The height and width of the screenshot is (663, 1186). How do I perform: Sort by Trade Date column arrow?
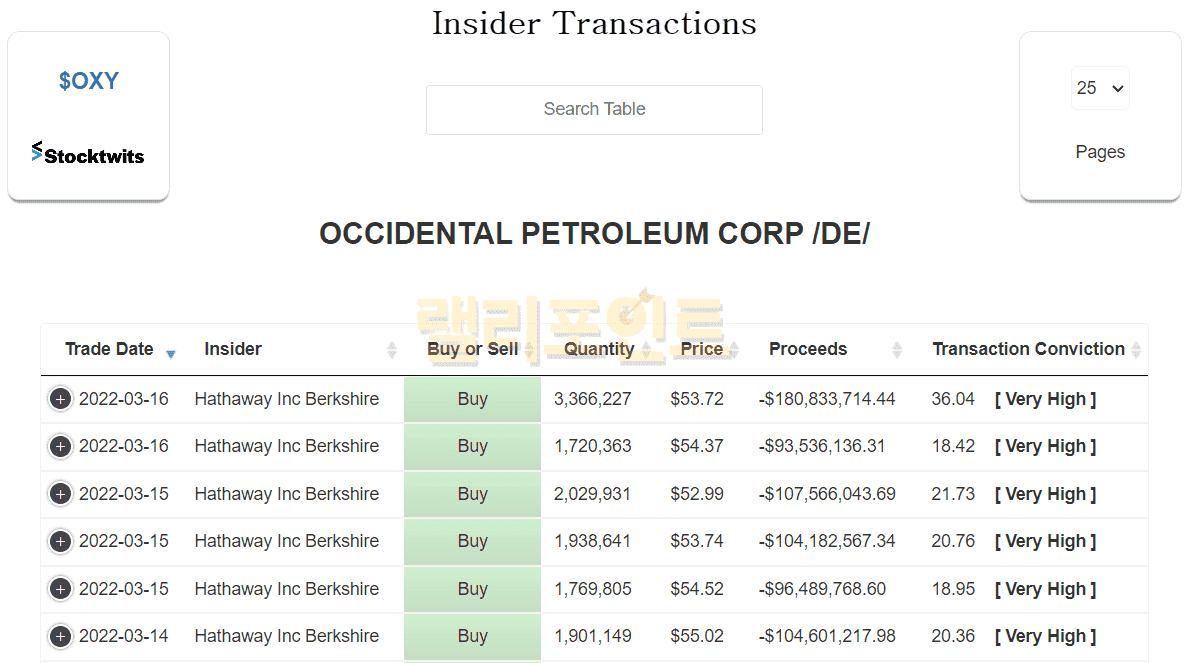(x=171, y=352)
